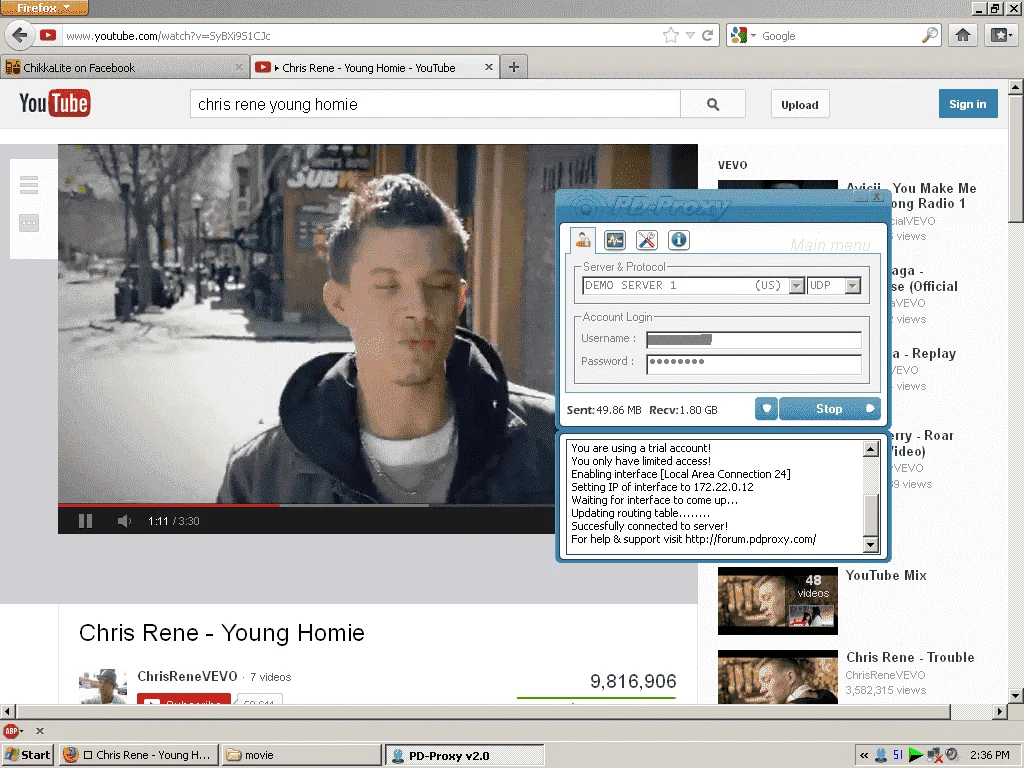
Task: Open the PD-Proxy traffic monitor tab icon
Action: tap(615, 240)
